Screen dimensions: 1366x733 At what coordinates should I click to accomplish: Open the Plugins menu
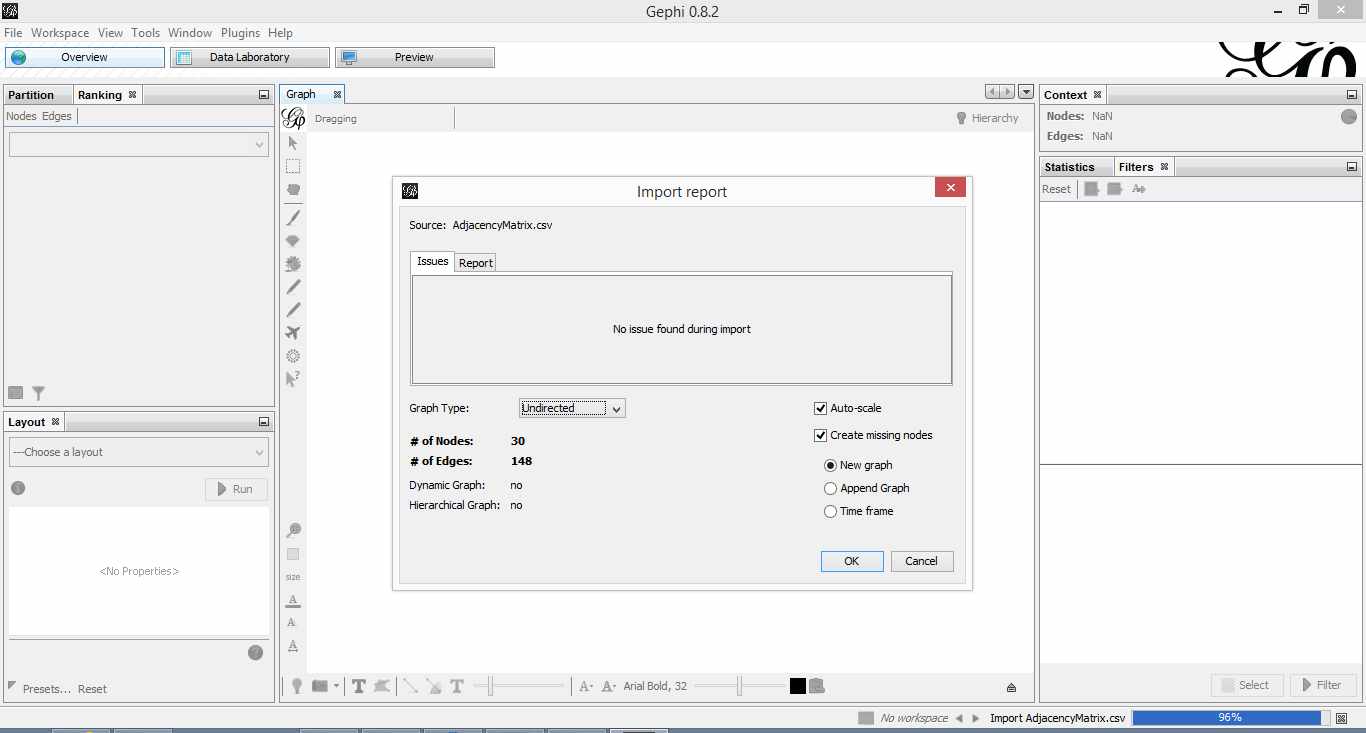coord(240,33)
